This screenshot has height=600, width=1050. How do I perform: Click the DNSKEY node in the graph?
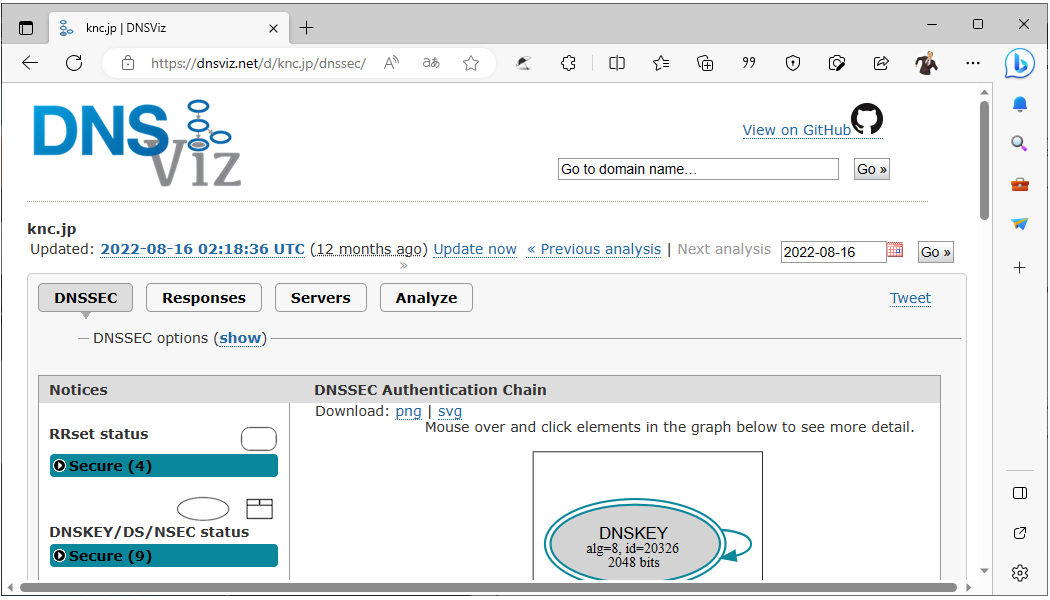(633, 545)
